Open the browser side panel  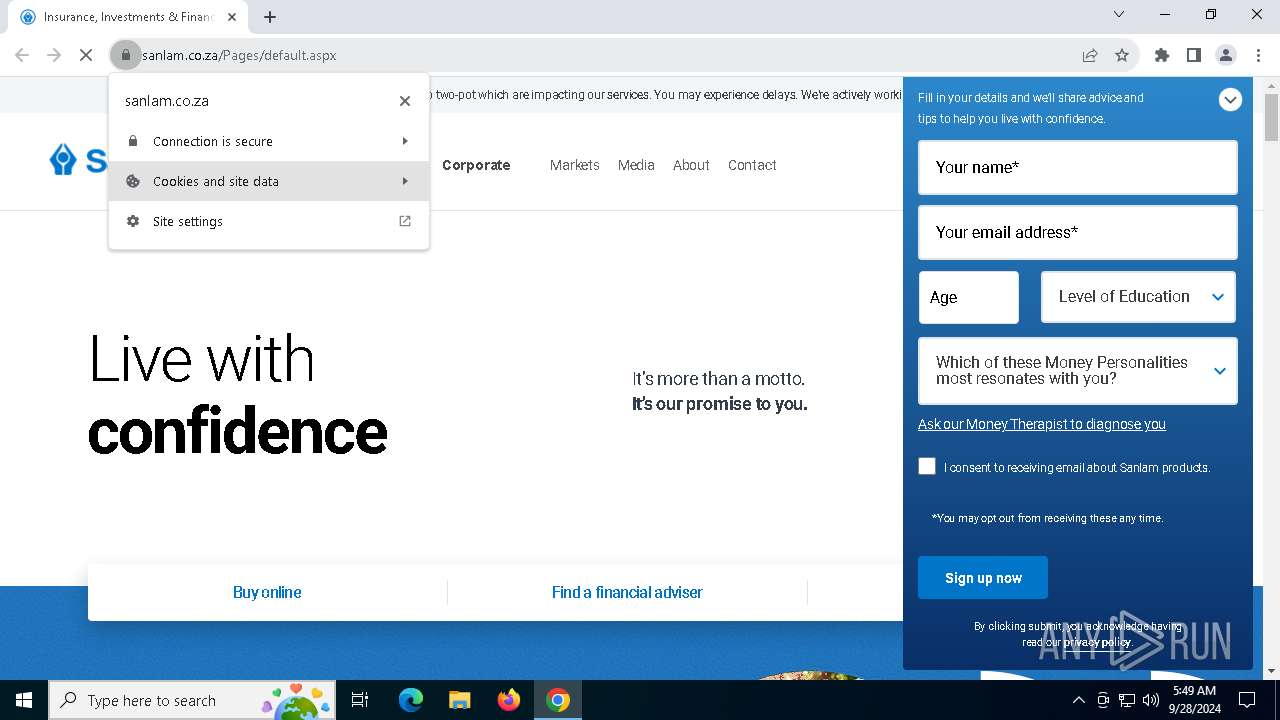(x=1194, y=55)
